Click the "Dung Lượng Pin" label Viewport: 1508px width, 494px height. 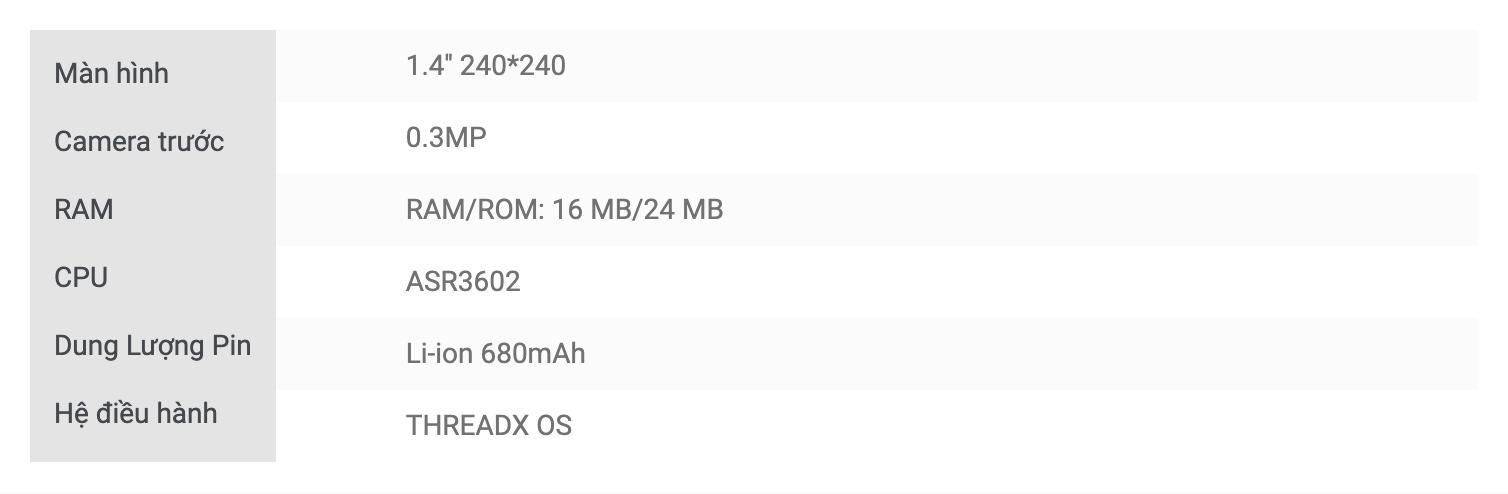pyautogui.click(x=152, y=346)
